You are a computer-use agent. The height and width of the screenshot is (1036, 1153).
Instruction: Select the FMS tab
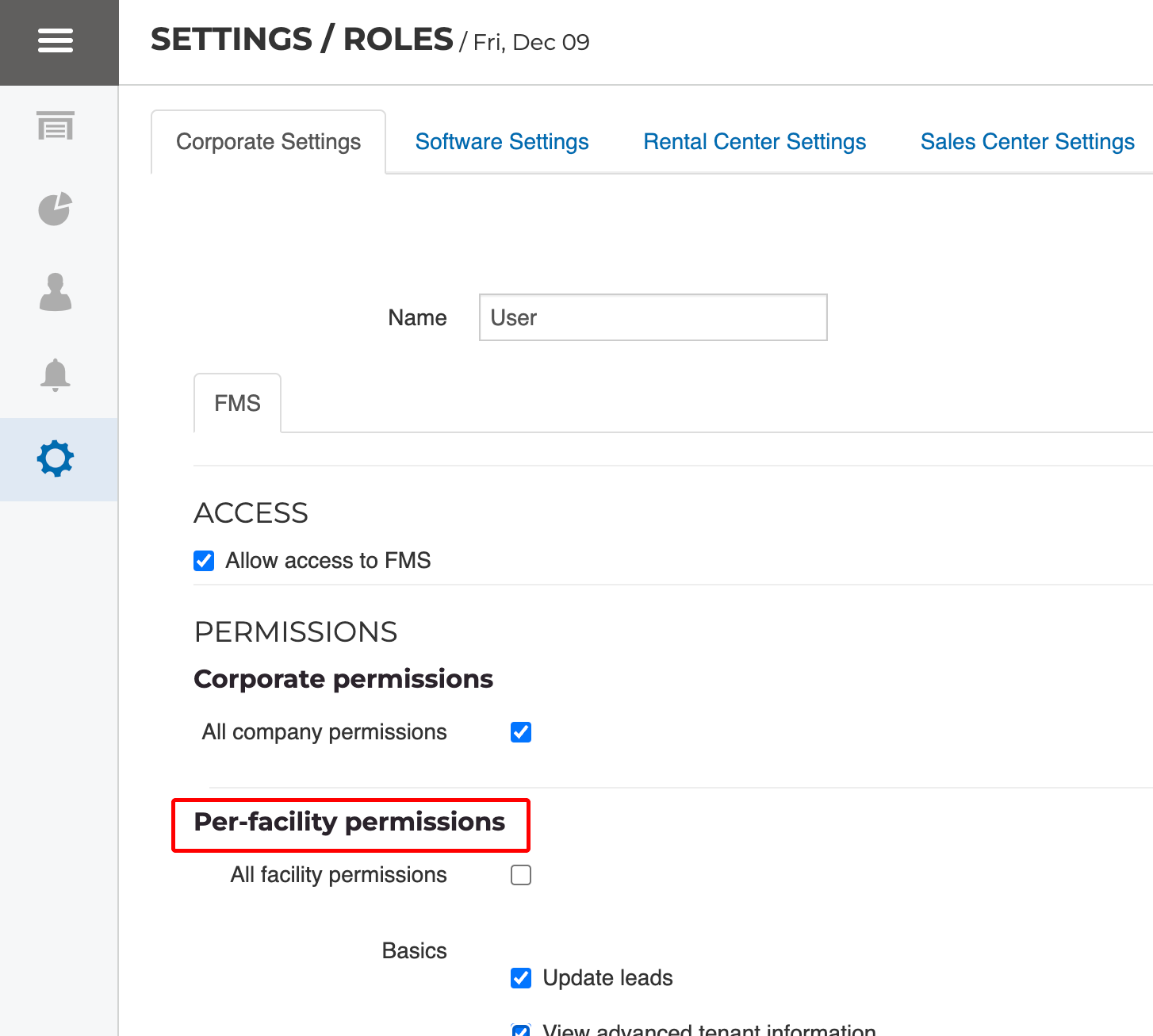[237, 403]
